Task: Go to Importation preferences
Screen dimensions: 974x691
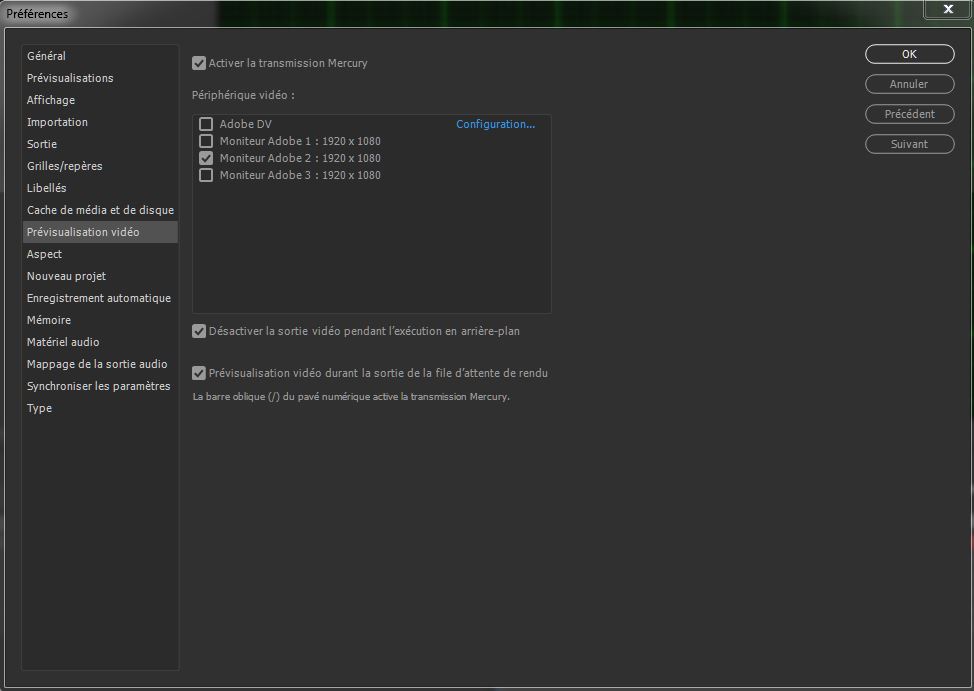Action: tap(57, 122)
